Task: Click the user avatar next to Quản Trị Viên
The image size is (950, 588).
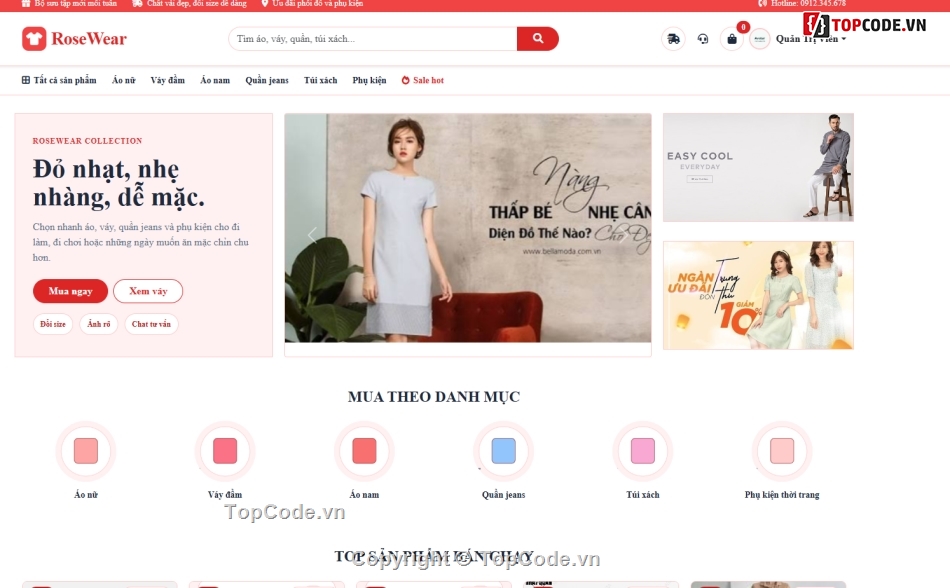Action: point(760,39)
